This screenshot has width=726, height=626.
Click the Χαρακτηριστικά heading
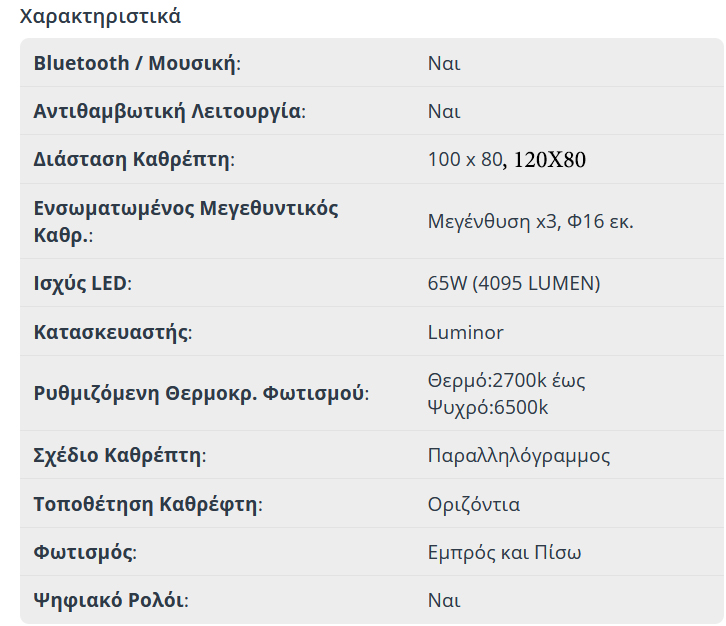coord(100,17)
